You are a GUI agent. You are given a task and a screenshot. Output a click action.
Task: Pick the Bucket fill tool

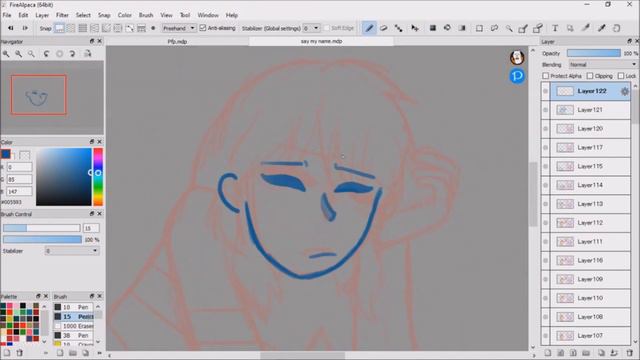447,28
